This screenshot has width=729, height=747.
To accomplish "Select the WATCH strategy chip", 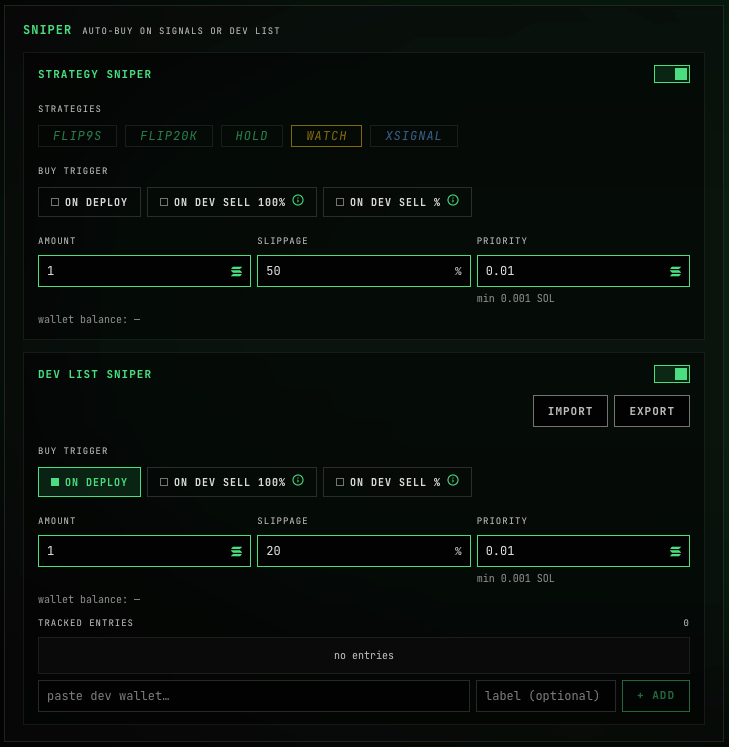I will point(326,136).
